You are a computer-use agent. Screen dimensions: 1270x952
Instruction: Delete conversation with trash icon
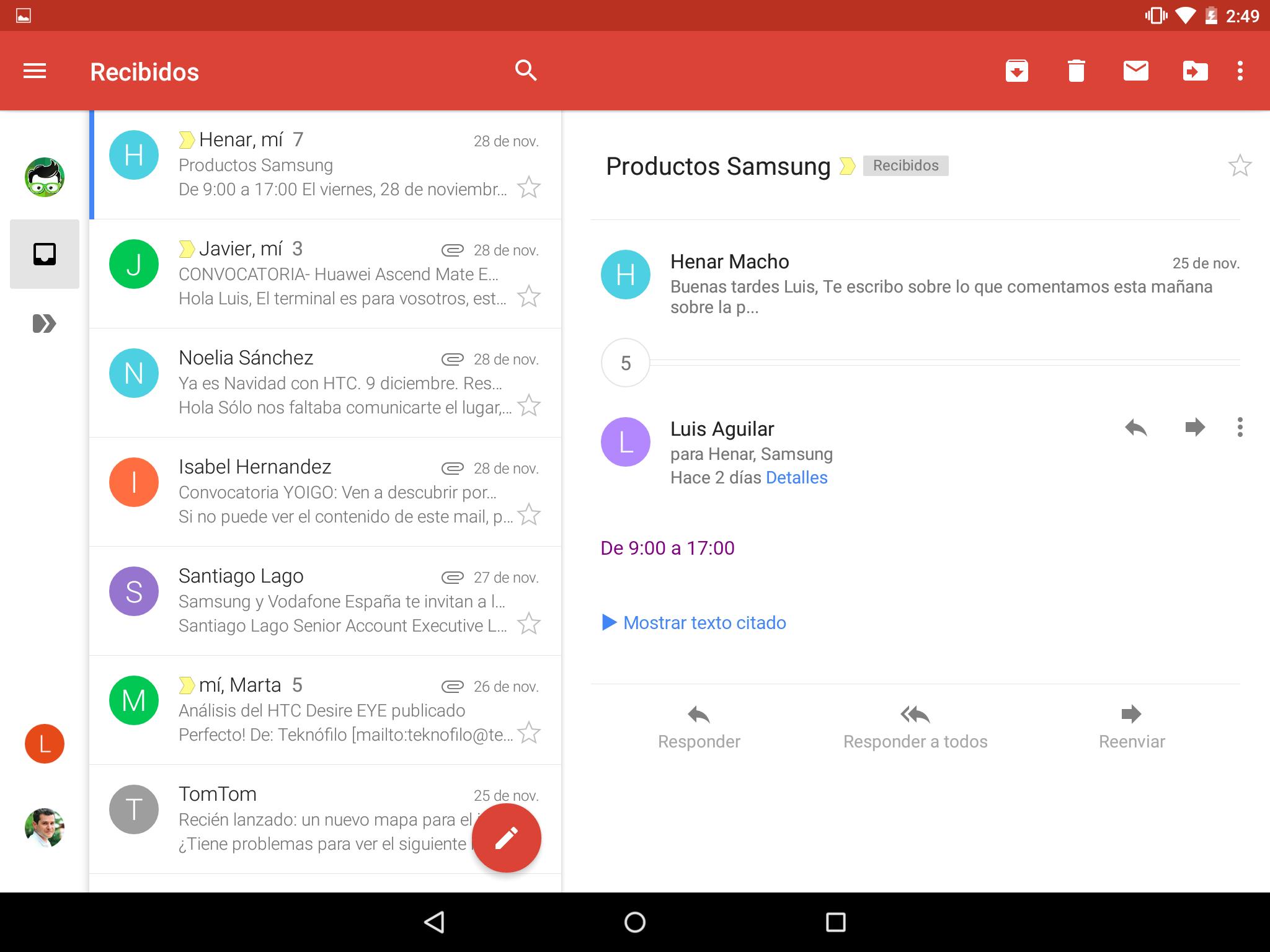[x=1076, y=71]
